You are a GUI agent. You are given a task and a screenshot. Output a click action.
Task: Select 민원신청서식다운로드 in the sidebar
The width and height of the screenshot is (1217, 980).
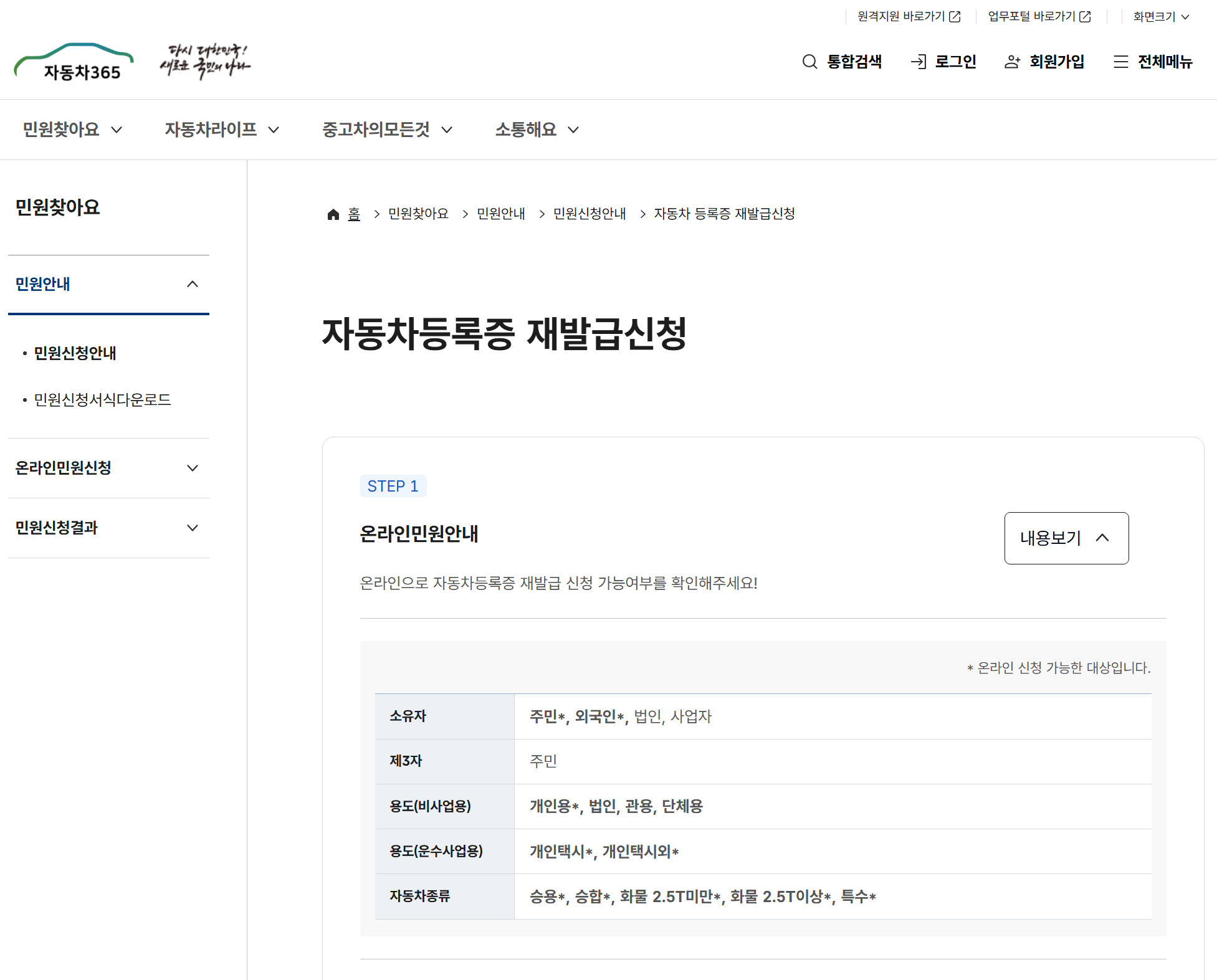click(x=102, y=400)
